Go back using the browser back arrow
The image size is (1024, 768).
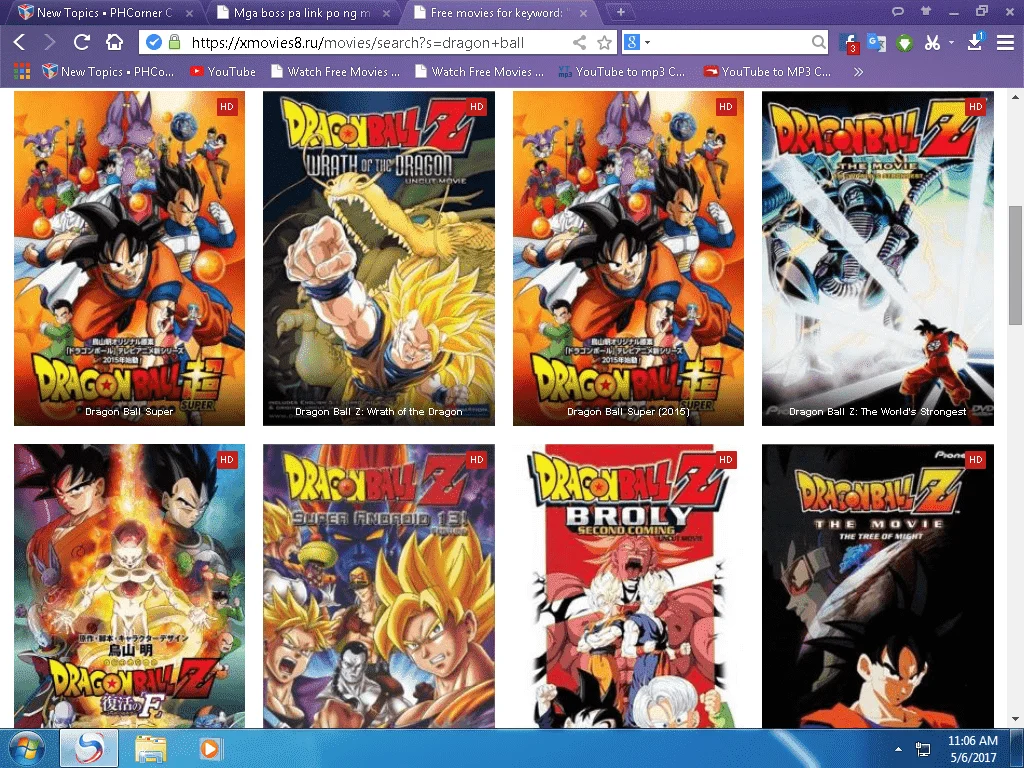[x=20, y=42]
